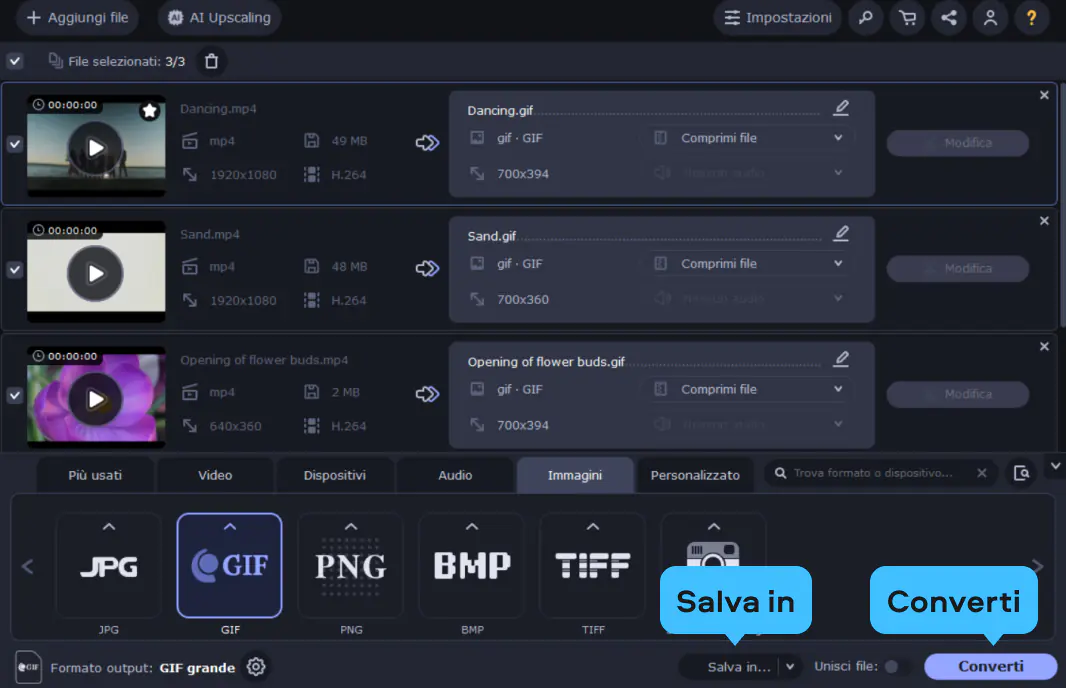The width and height of the screenshot is (1066, 688).
Task: Open the Comprimi file dropdown for Sand.gif
Action: click(744, 263)
